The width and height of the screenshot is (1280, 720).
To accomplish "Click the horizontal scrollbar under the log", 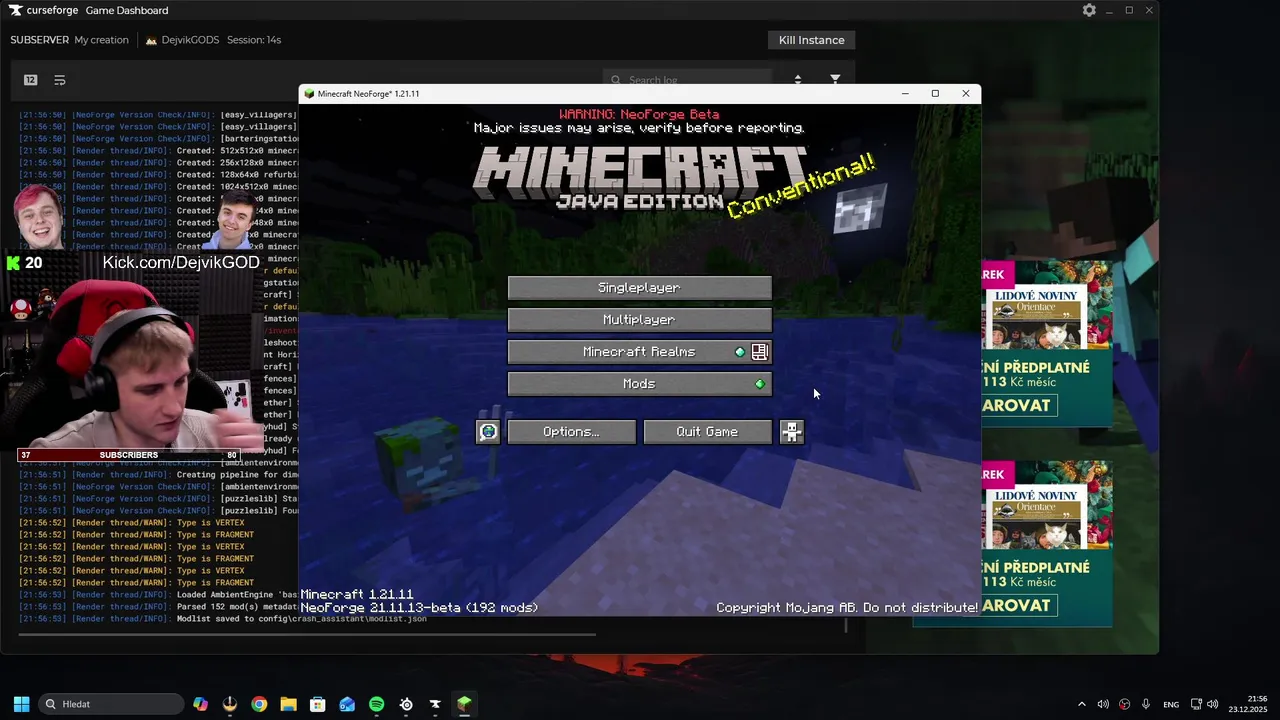I will (307, 634).
